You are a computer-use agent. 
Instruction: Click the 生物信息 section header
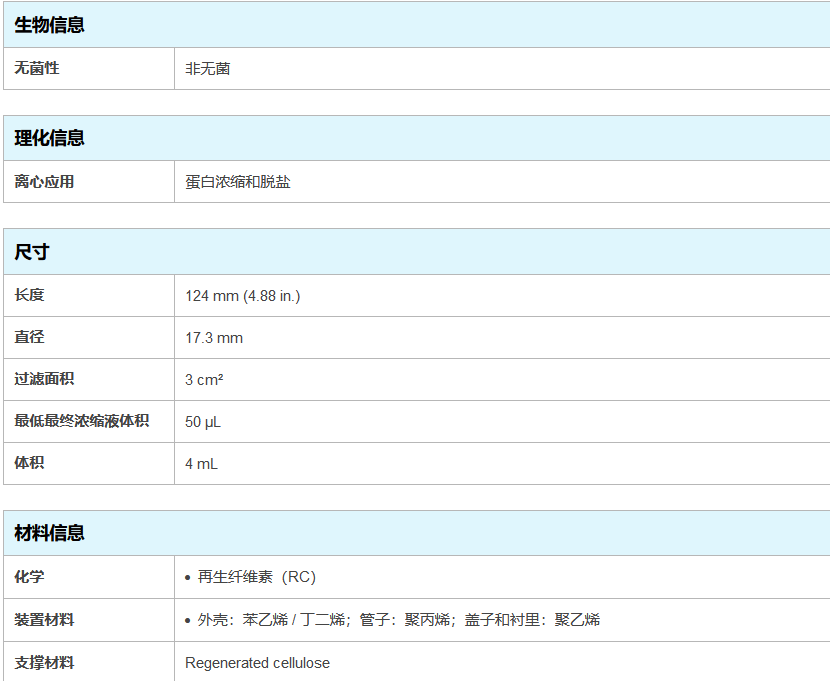click(x=49, y=25)
